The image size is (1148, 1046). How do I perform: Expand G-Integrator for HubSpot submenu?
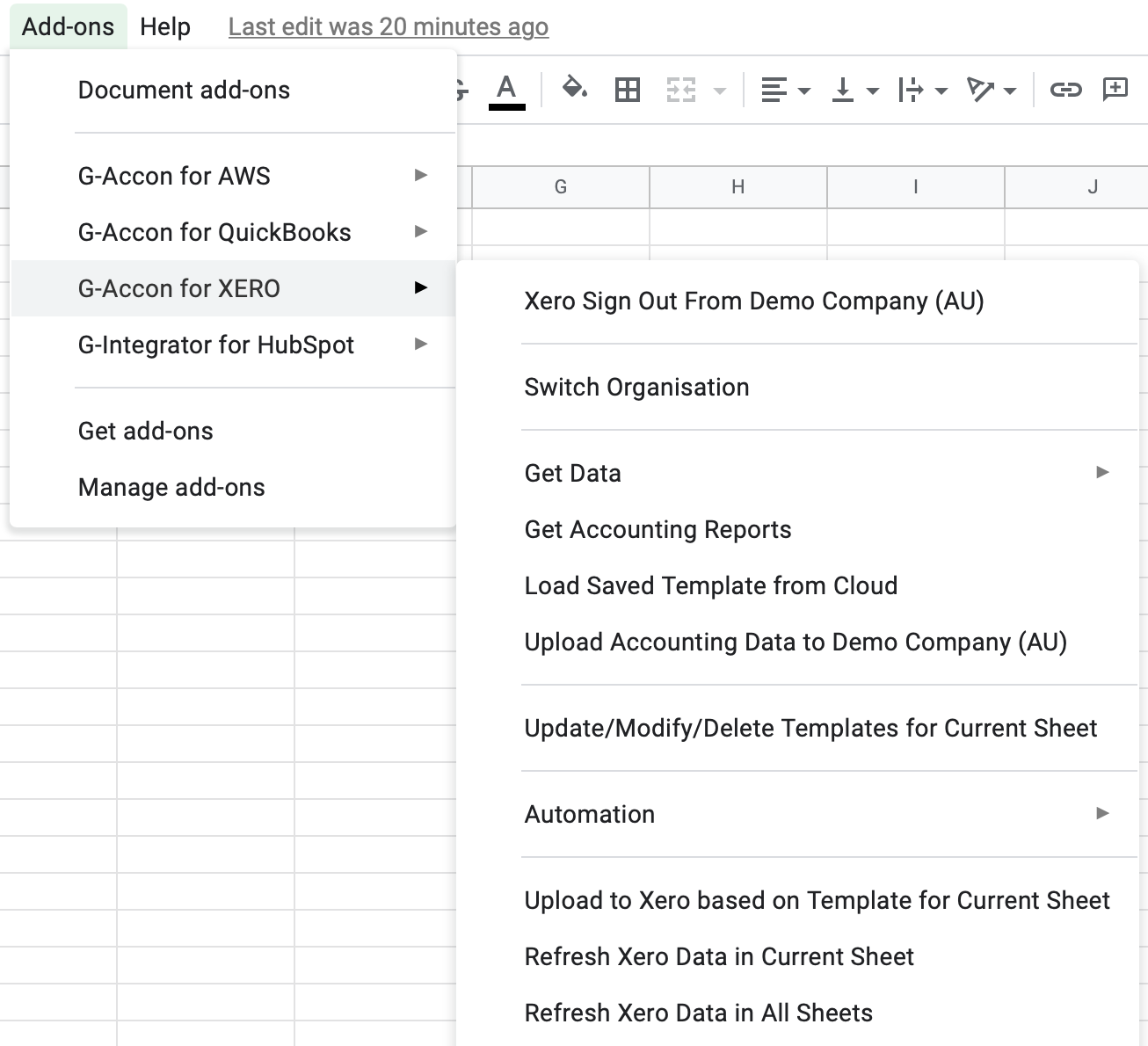233,345
